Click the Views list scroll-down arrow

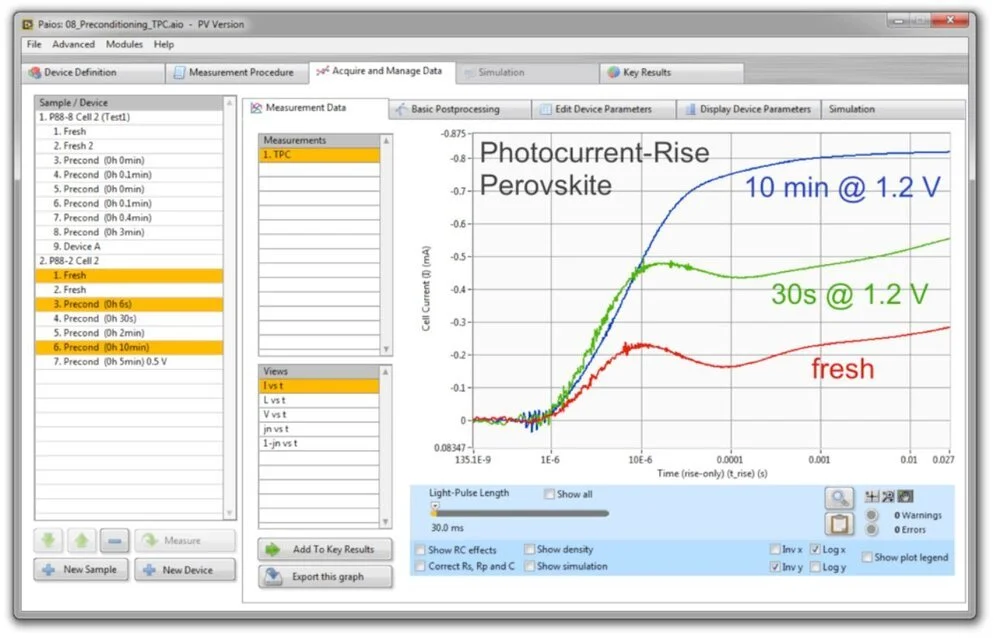pyautogui.click(x=386, y=522)
